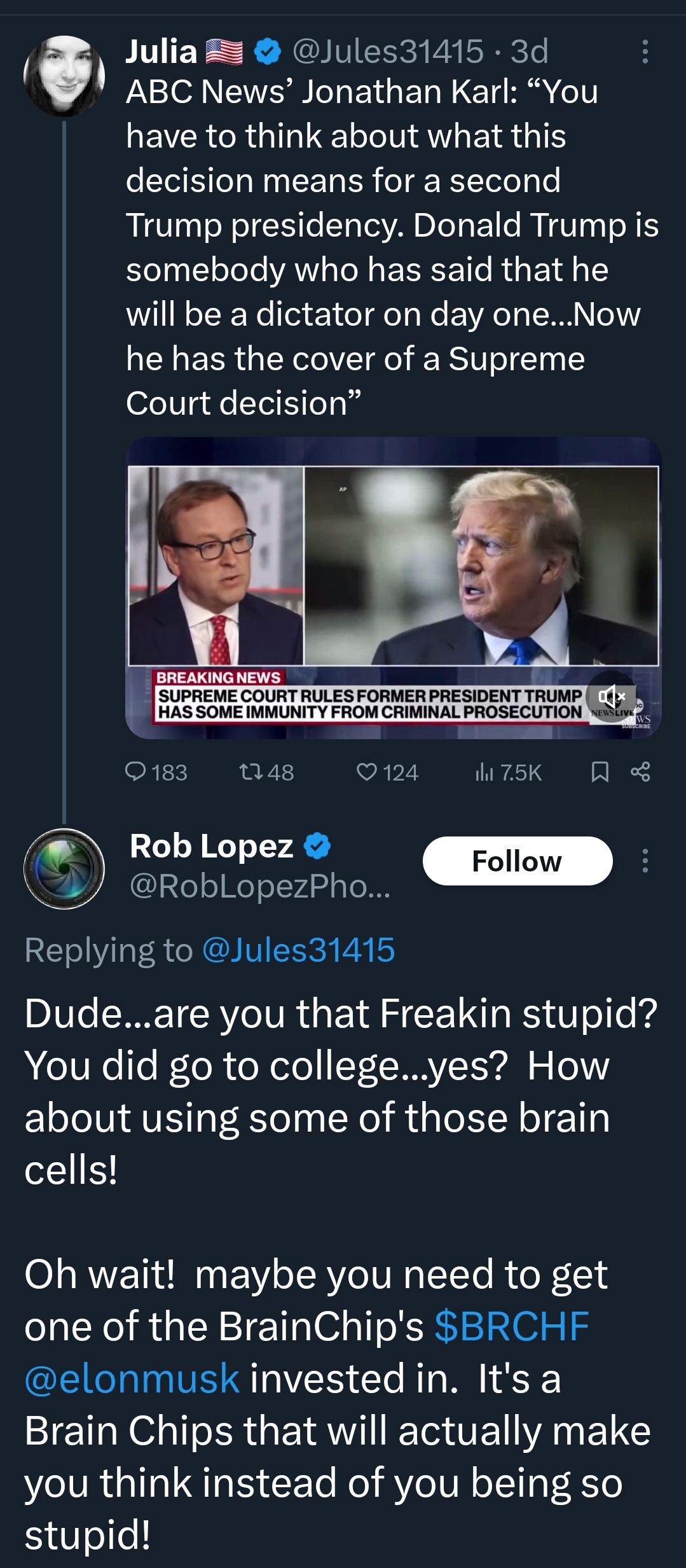Open more options menu on Julia's tweet
The height and width of the screenshot is (1568, 686).
(645, 52)
